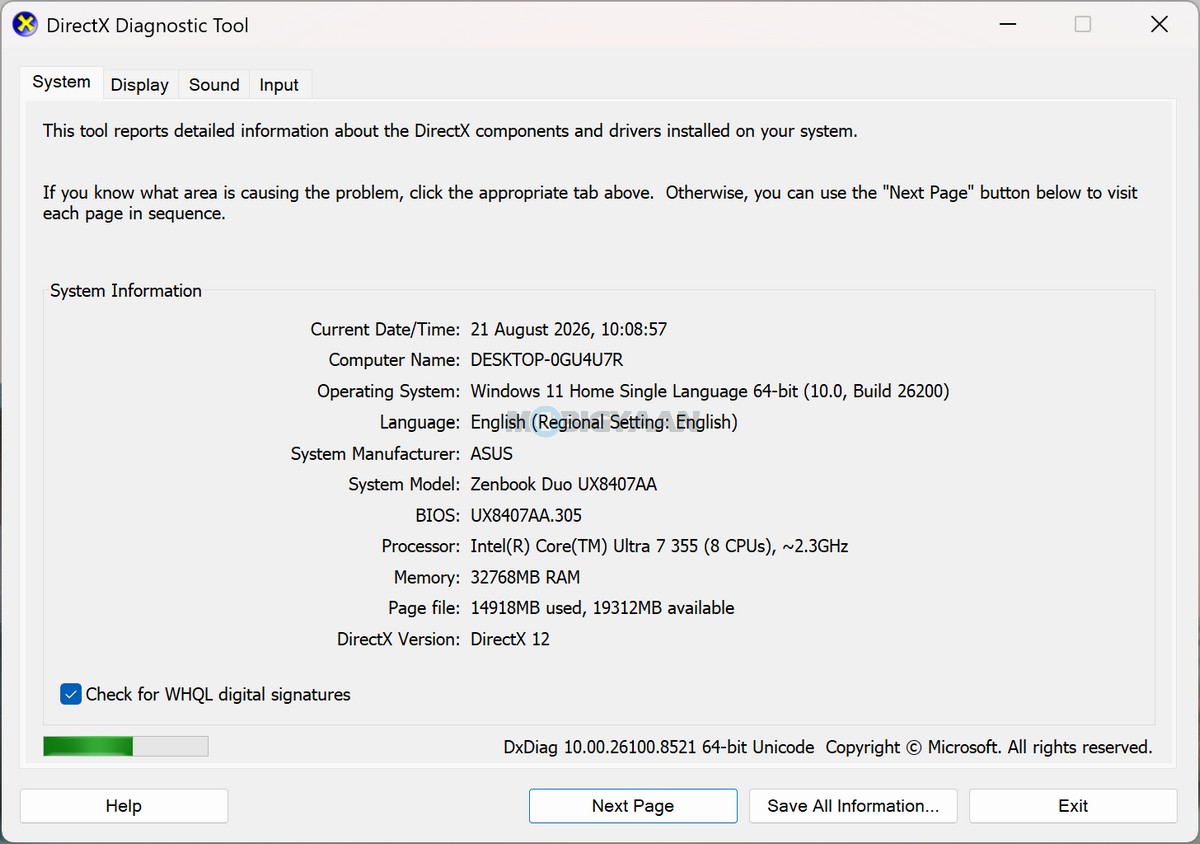The height and width of the screenshot is (844, 1200).
Task: Go to Next Page
Action: coord(633,806)
